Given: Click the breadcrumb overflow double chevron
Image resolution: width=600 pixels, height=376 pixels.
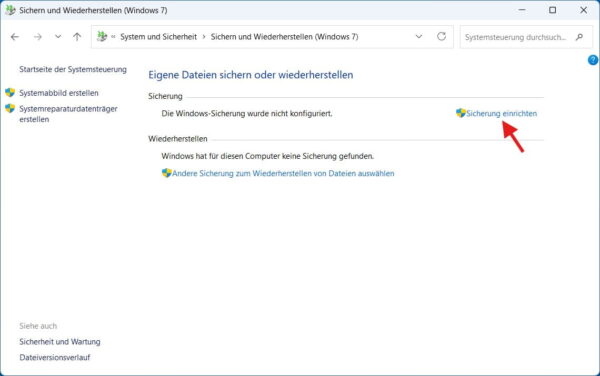Looking at the screenshot, I should [x=113, y=37].
